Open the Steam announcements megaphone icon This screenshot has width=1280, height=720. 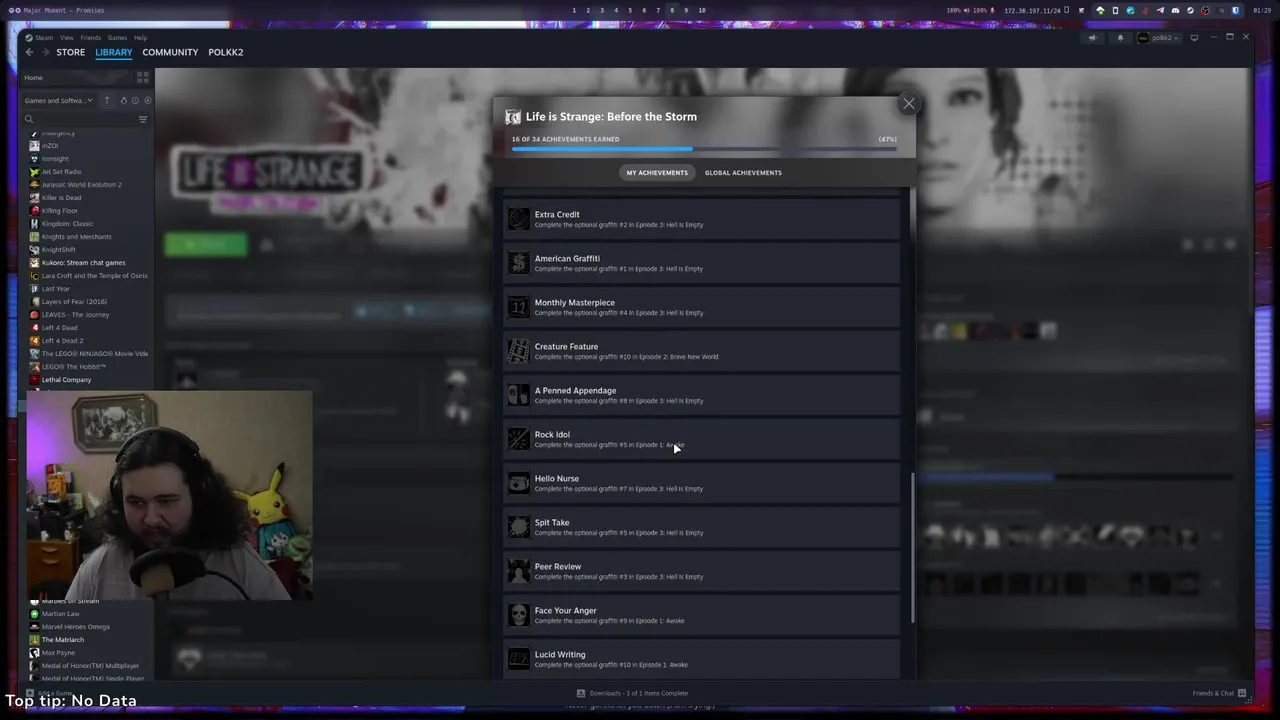pos(1093,38)
